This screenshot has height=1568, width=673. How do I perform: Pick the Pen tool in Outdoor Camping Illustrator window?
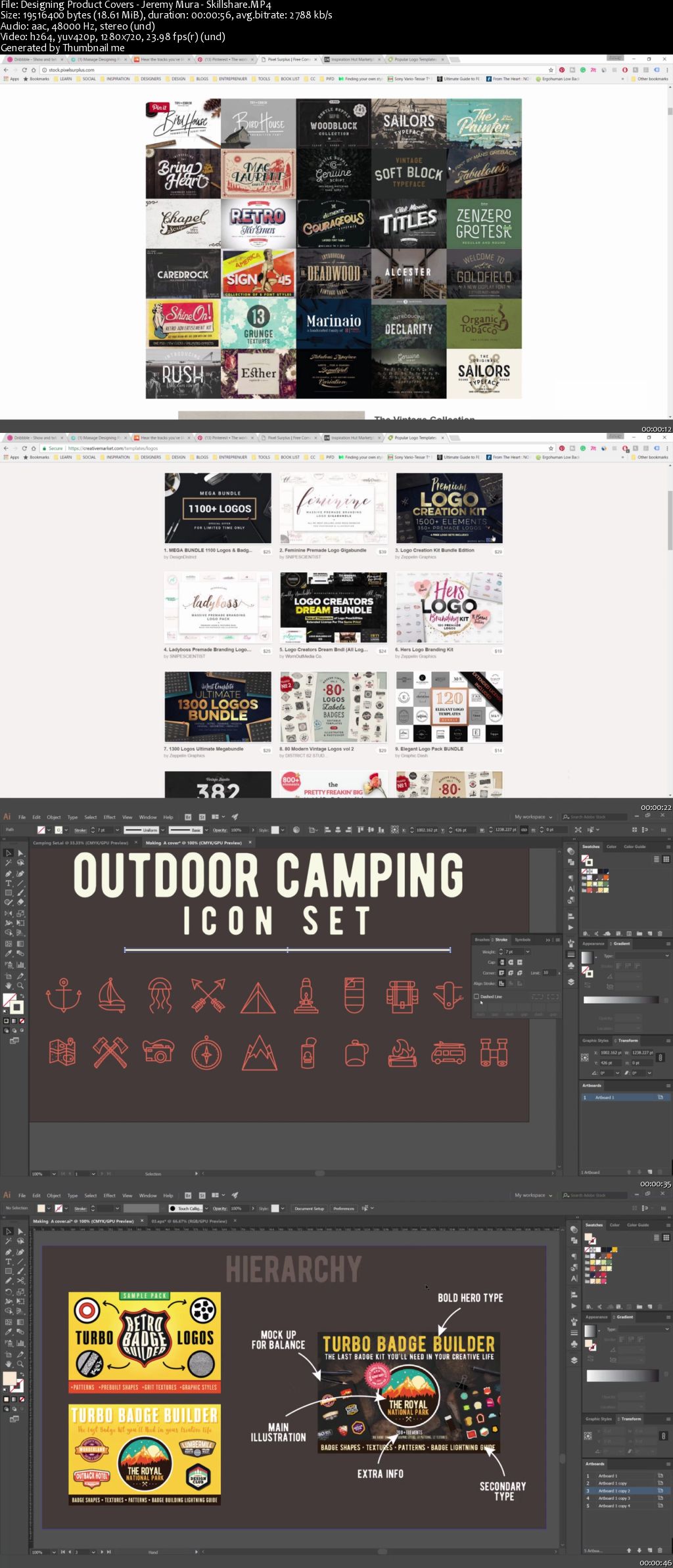coord(9,874)
